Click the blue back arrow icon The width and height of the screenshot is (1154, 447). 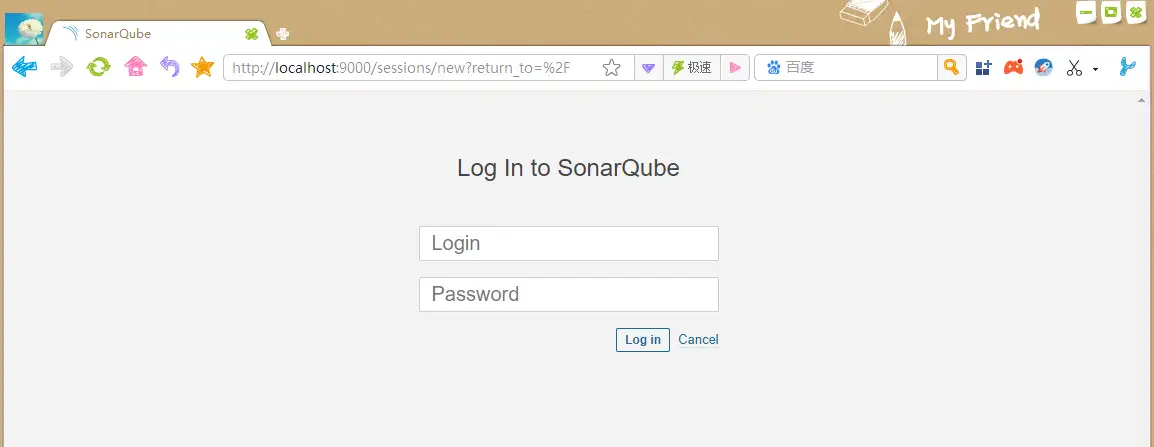coord(24,68)
